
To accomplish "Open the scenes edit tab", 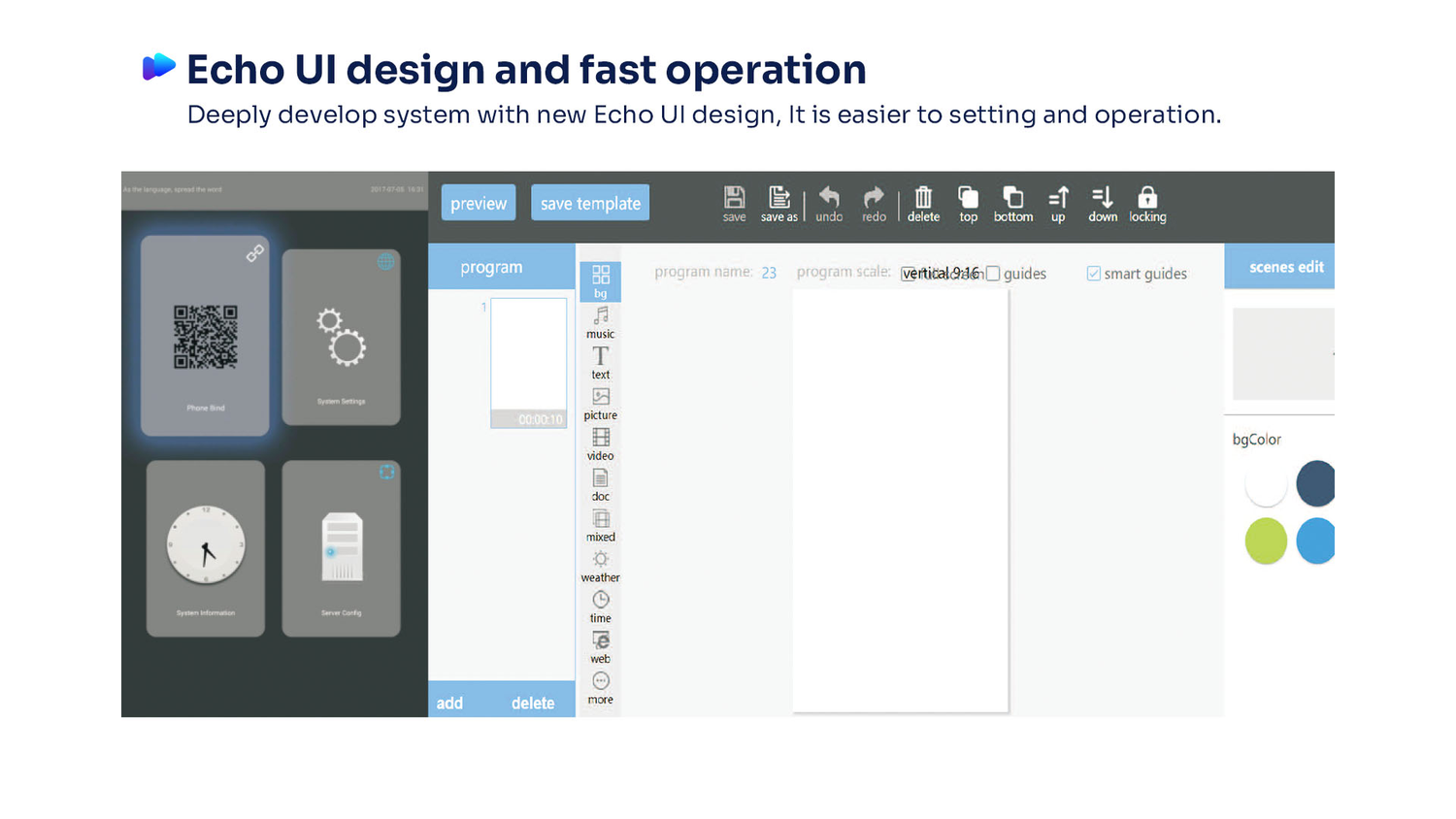I will click(1279, 267).
